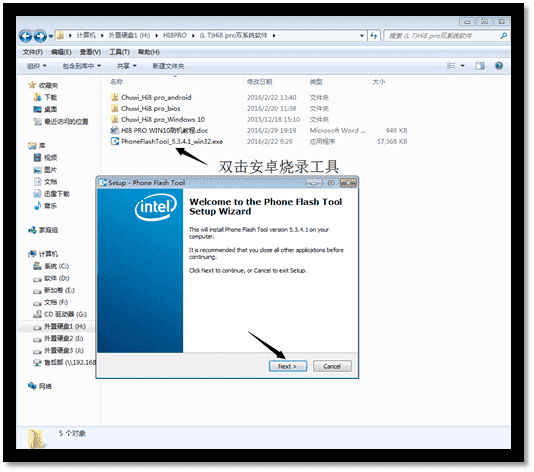
Task: Open the view options dropdown arrow
Action: [462, 66]
